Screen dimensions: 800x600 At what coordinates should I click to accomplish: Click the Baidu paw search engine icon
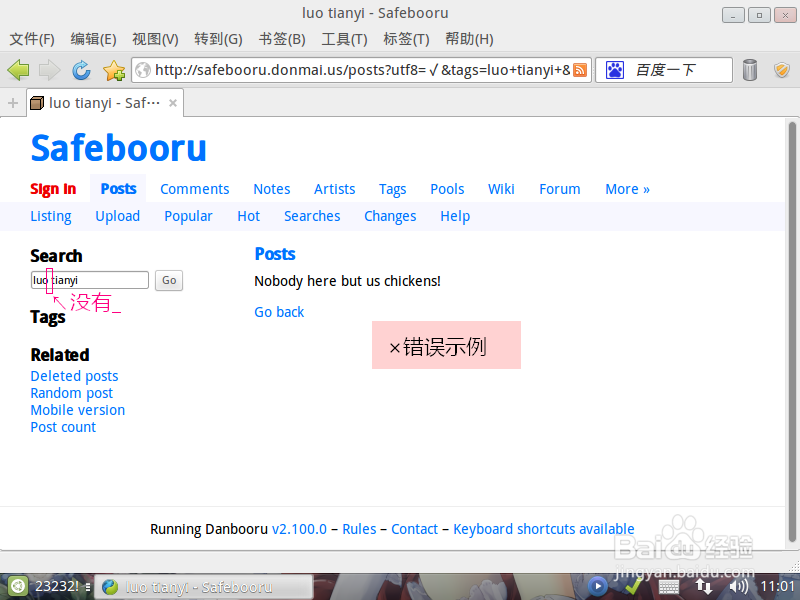pyautogui.click(x=615, y=70)
